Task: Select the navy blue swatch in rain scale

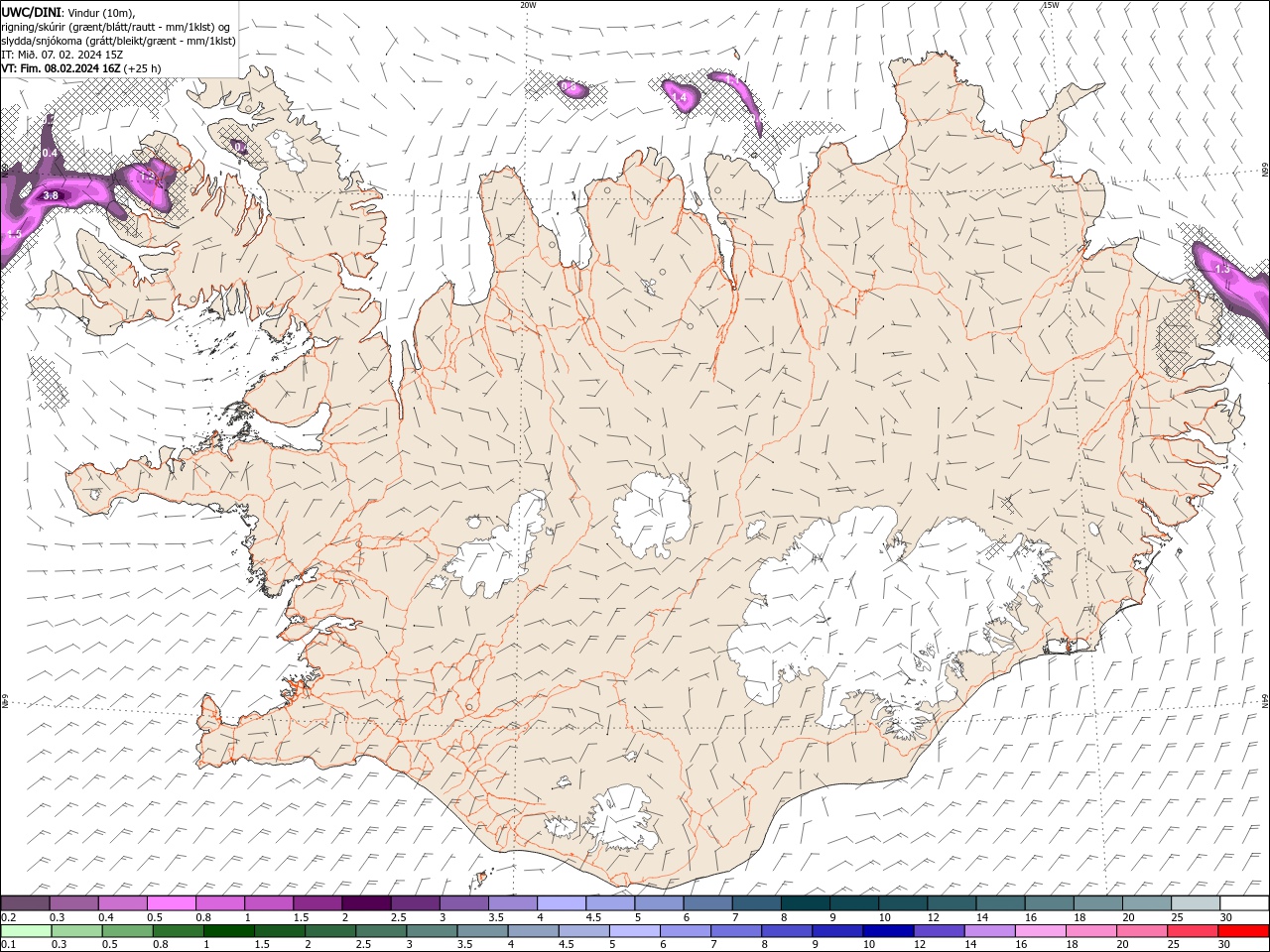Action: [x=888, y=931]
